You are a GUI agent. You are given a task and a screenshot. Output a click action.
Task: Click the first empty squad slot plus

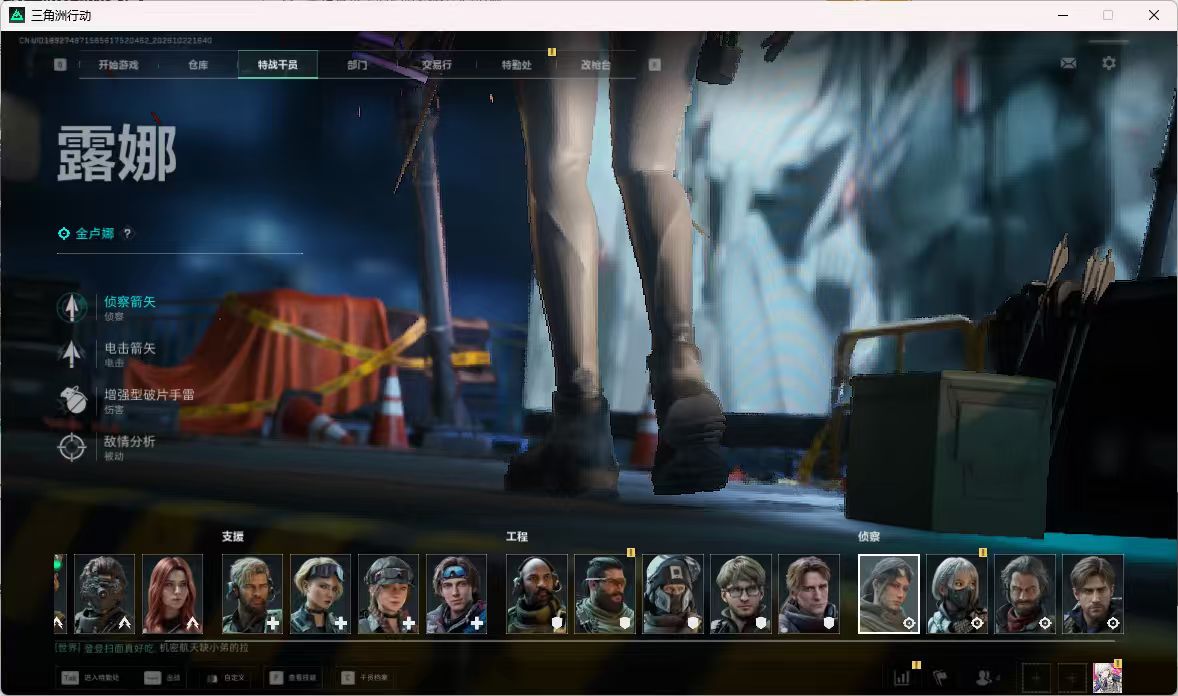[1036, 678]
